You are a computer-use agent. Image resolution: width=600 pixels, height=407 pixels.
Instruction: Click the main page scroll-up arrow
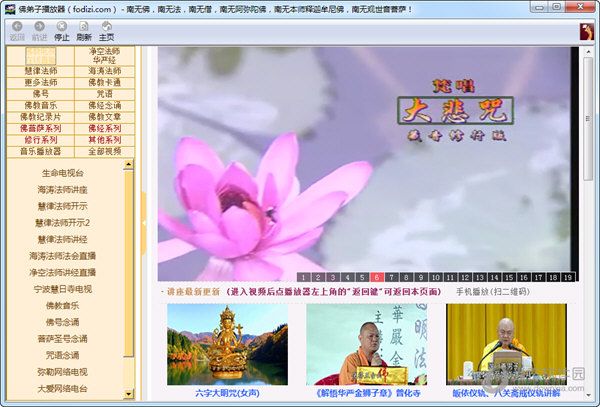pos(588,52)
